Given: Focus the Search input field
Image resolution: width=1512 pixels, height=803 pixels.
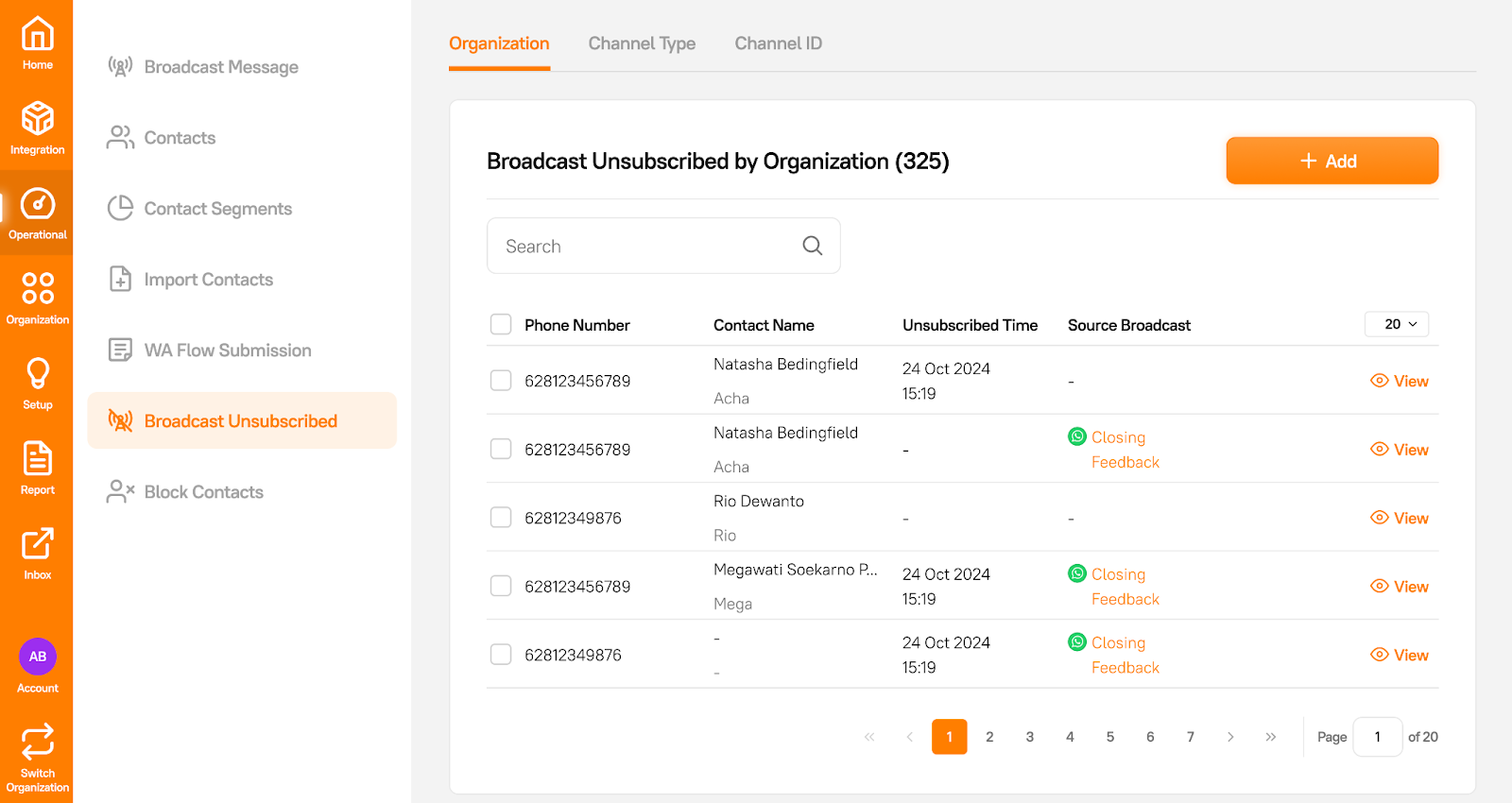Looking at the screenshot, I should click(663, 246).
